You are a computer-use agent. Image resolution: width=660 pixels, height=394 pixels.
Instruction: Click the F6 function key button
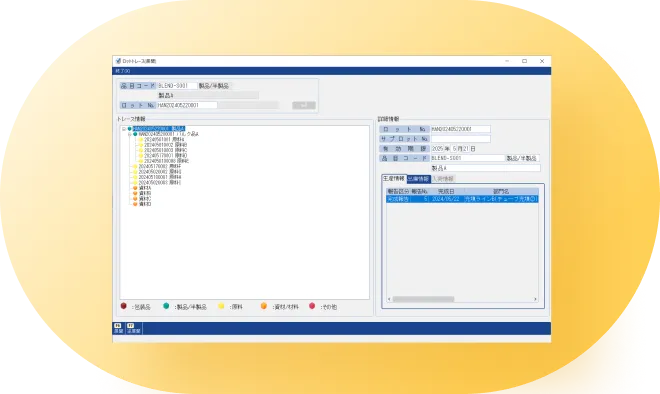(118, 328)
